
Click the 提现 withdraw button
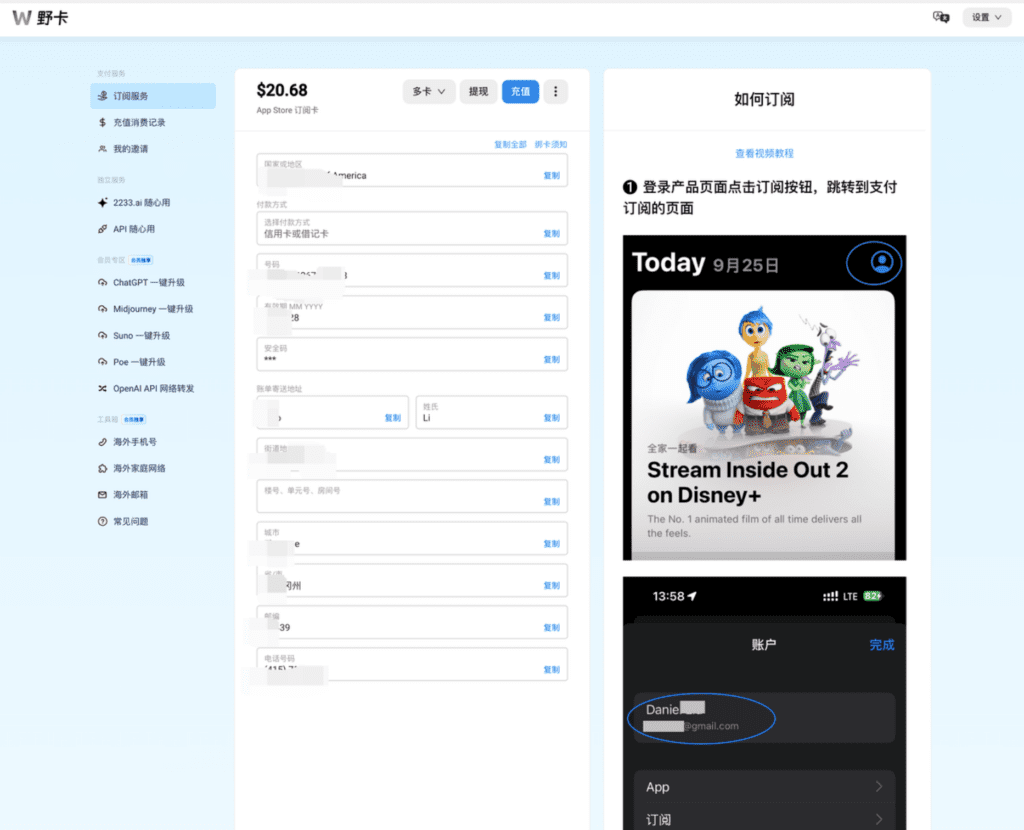tap(478, 91)
